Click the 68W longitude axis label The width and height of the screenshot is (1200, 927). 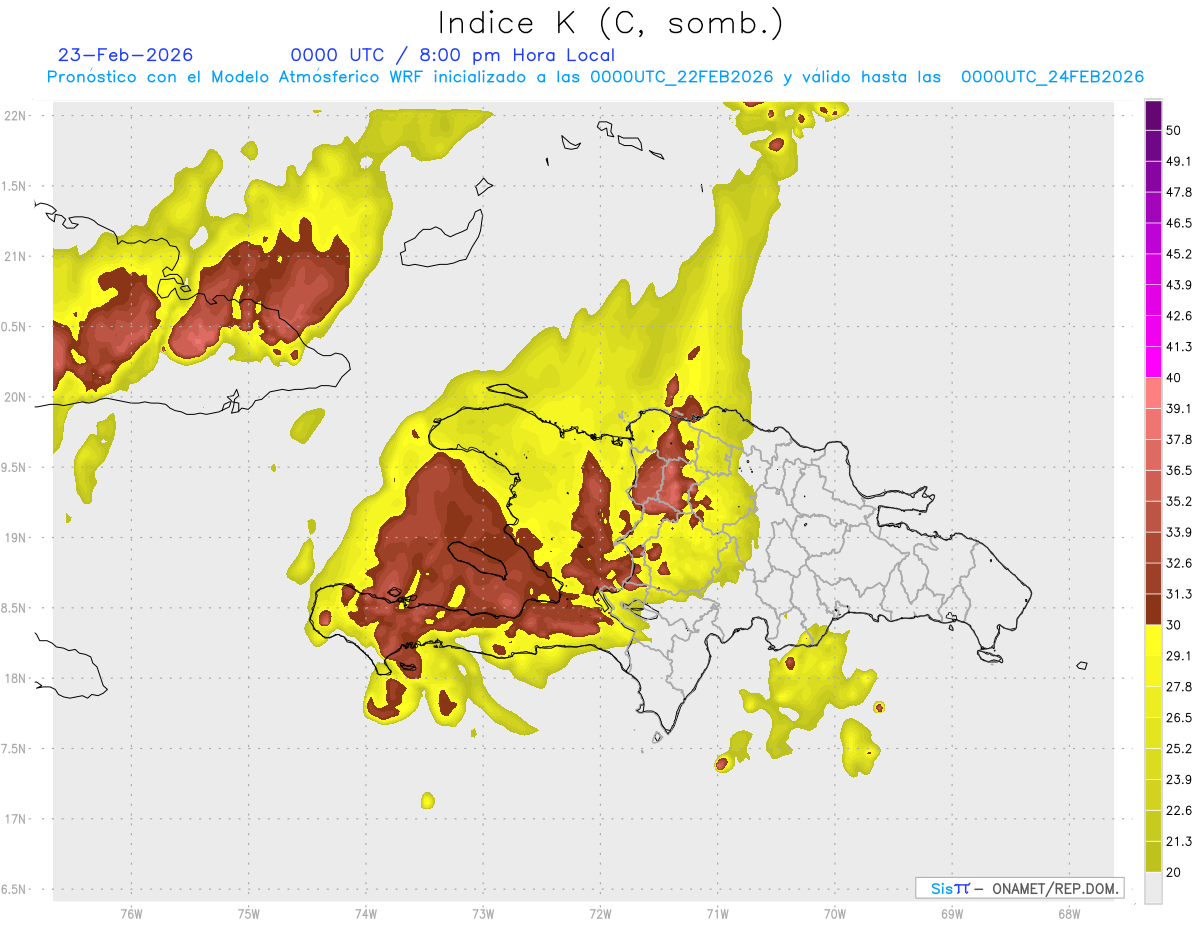(1068, 914)
